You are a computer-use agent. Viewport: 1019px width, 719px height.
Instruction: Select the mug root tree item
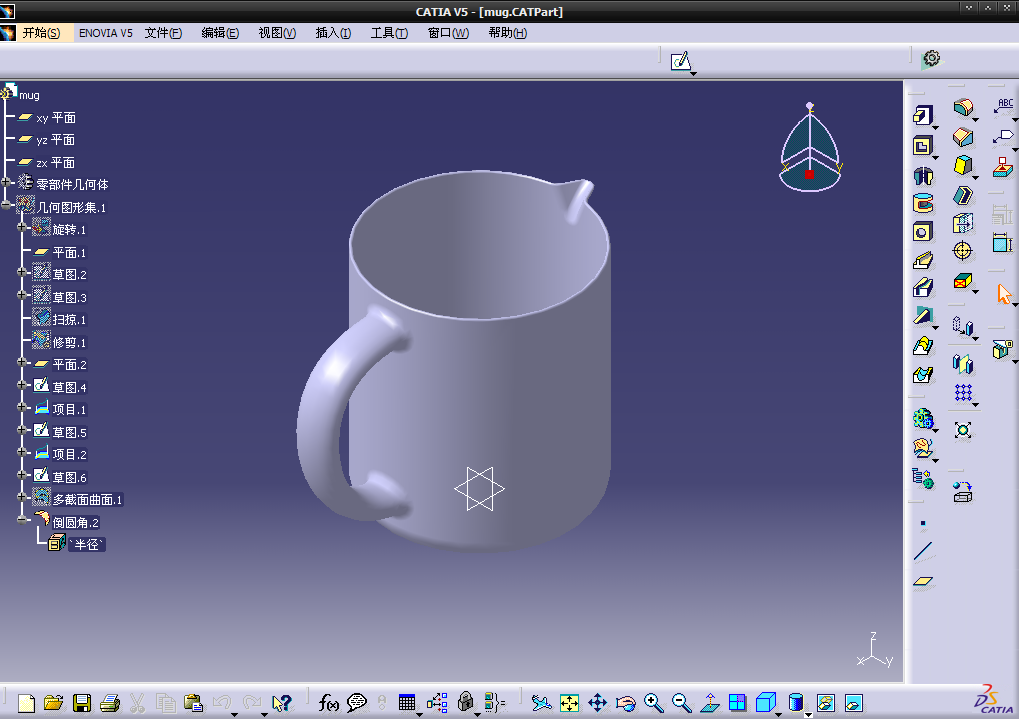(29, 95)
